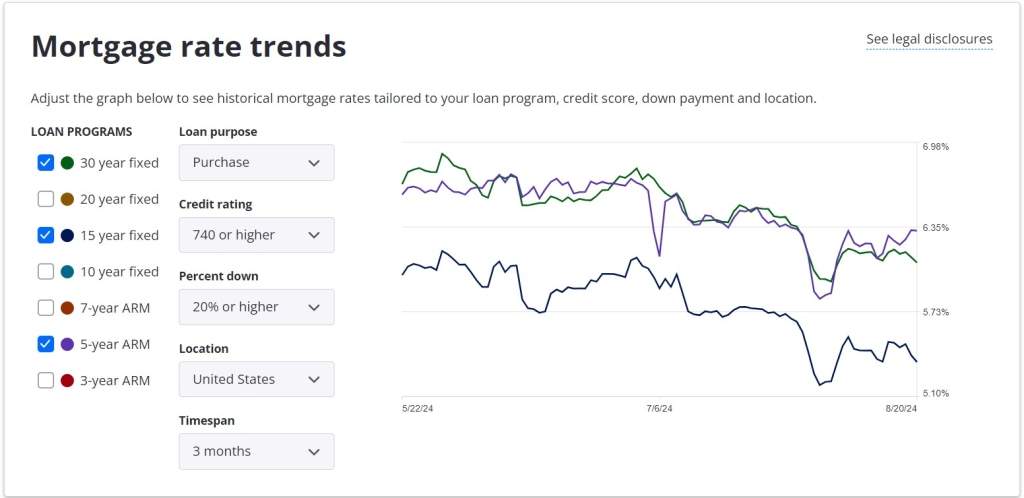The width and height of the screenshot is (1024, 498).
Task: Disable the 5-year ARM checkbox
Action: (45, 344)
